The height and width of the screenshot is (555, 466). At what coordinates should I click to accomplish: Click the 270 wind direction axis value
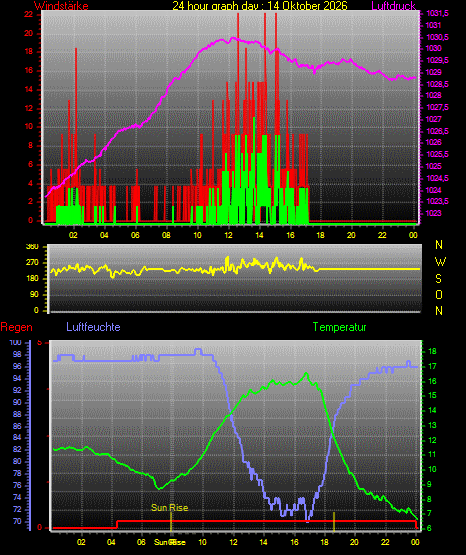click(32, 263)
